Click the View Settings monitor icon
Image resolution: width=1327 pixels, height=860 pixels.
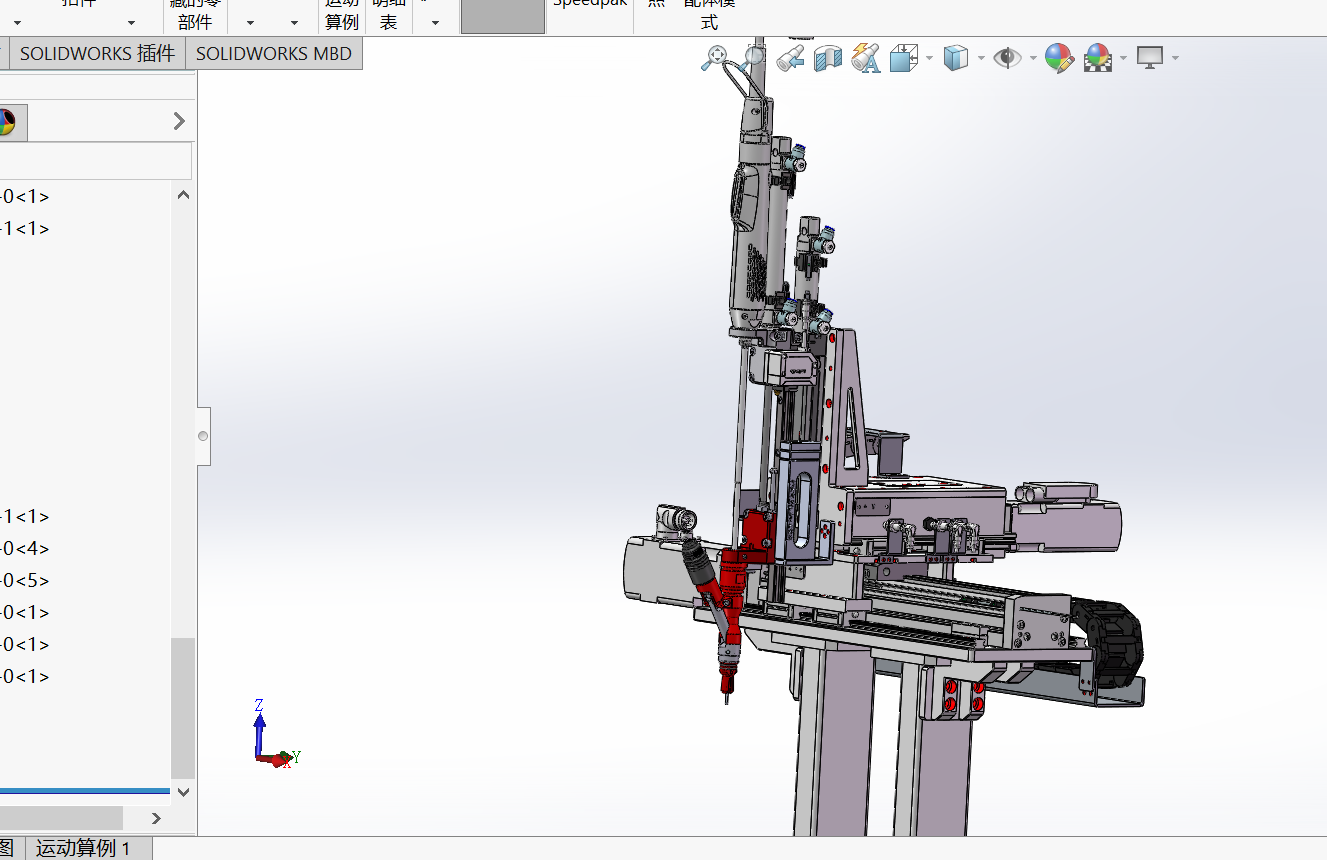1150,58
